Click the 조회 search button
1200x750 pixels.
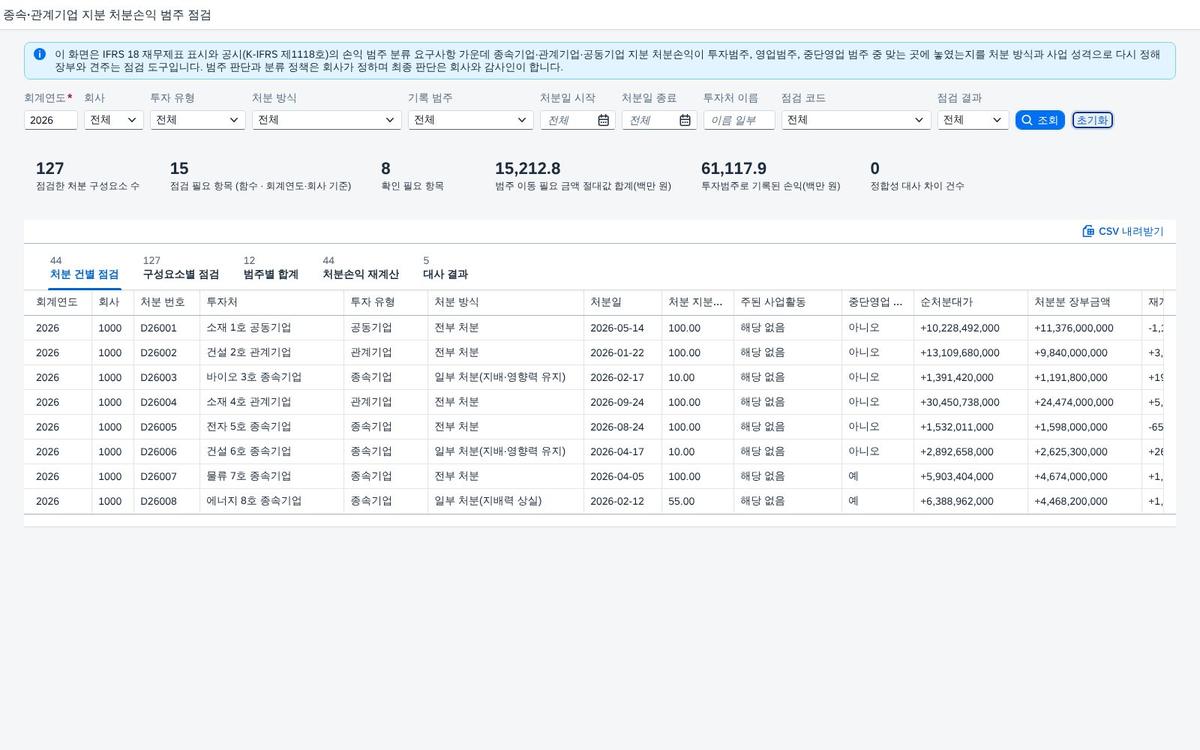pyautogui.click(x=1040, y=120)
